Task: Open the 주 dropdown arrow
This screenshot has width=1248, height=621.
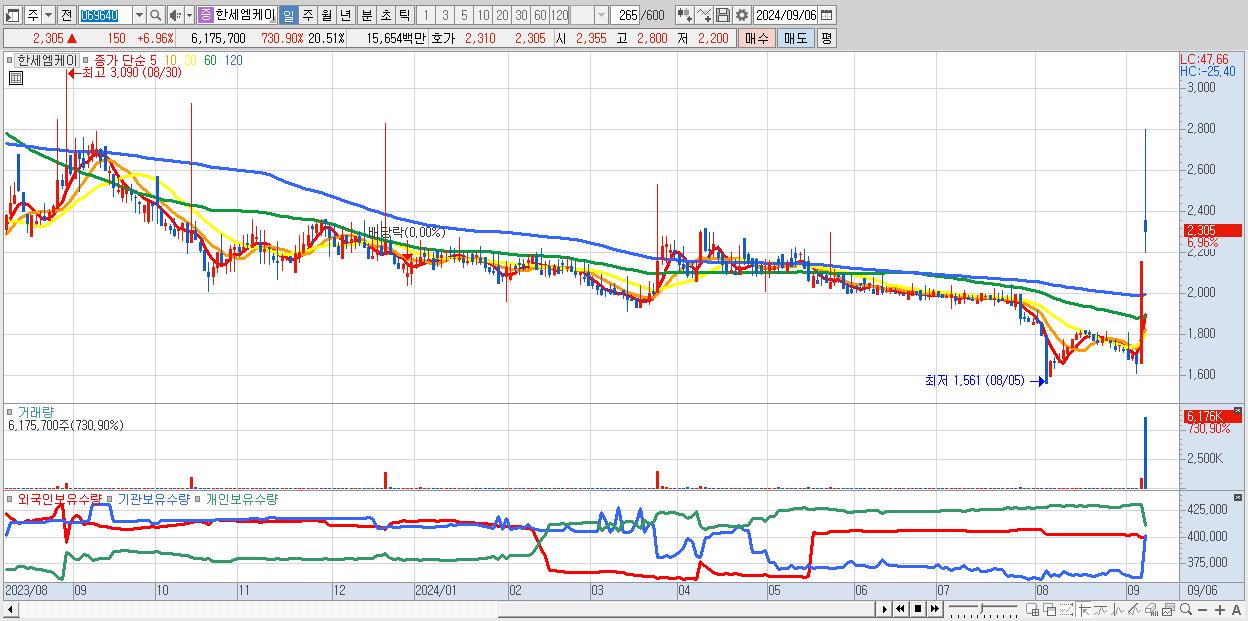Action: coord(46,15)
